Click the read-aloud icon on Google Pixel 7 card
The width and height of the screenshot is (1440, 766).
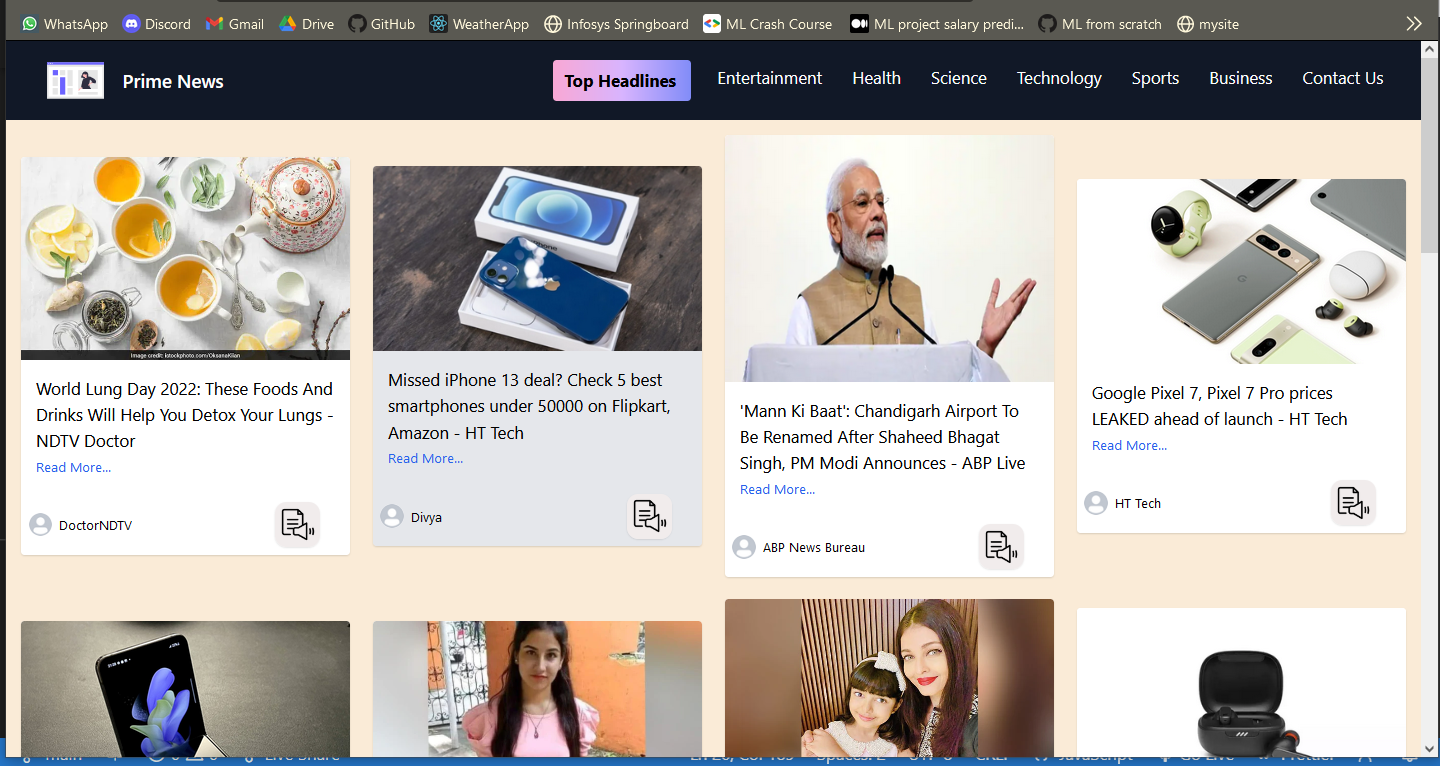coord(1353,503)
